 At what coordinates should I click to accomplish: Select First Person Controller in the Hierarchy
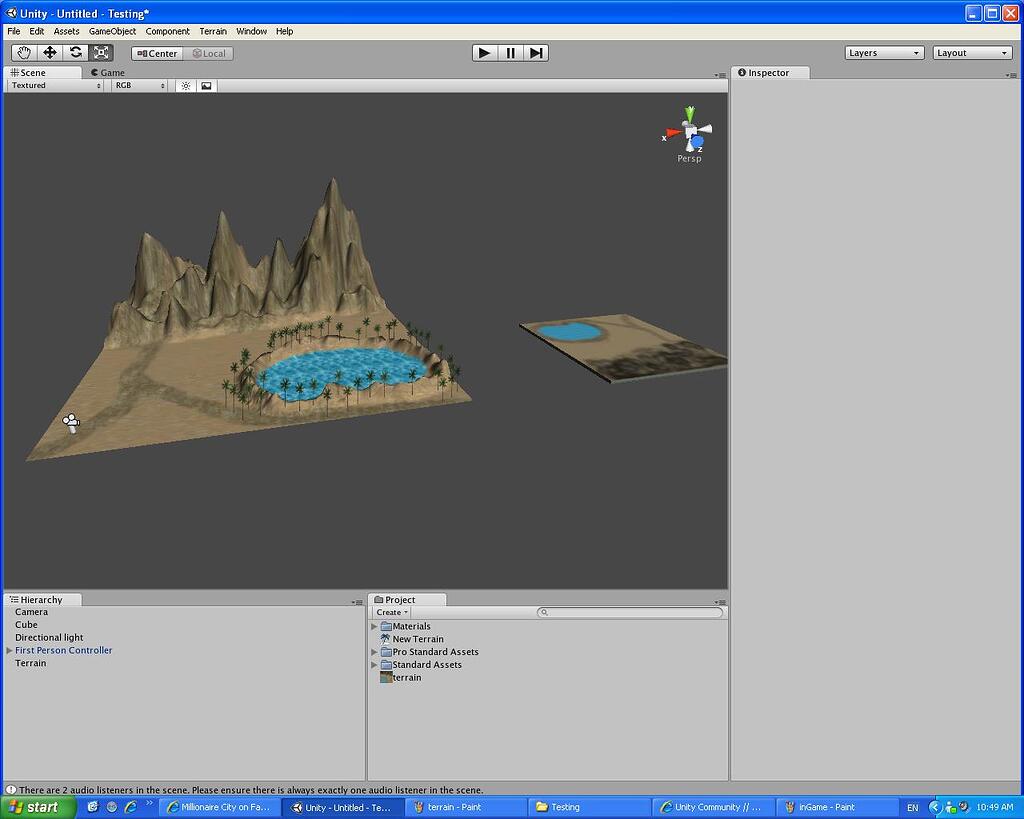[x=63, y=650]
